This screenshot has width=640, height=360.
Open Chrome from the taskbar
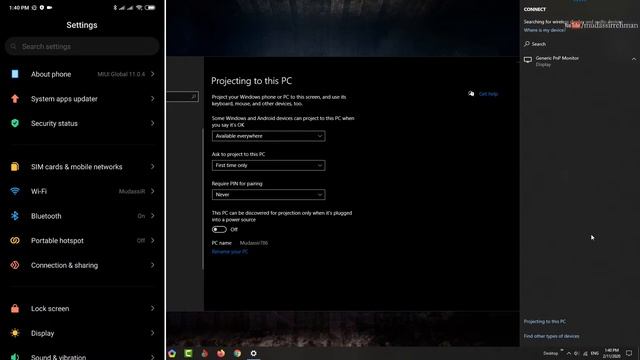(237, 353)
